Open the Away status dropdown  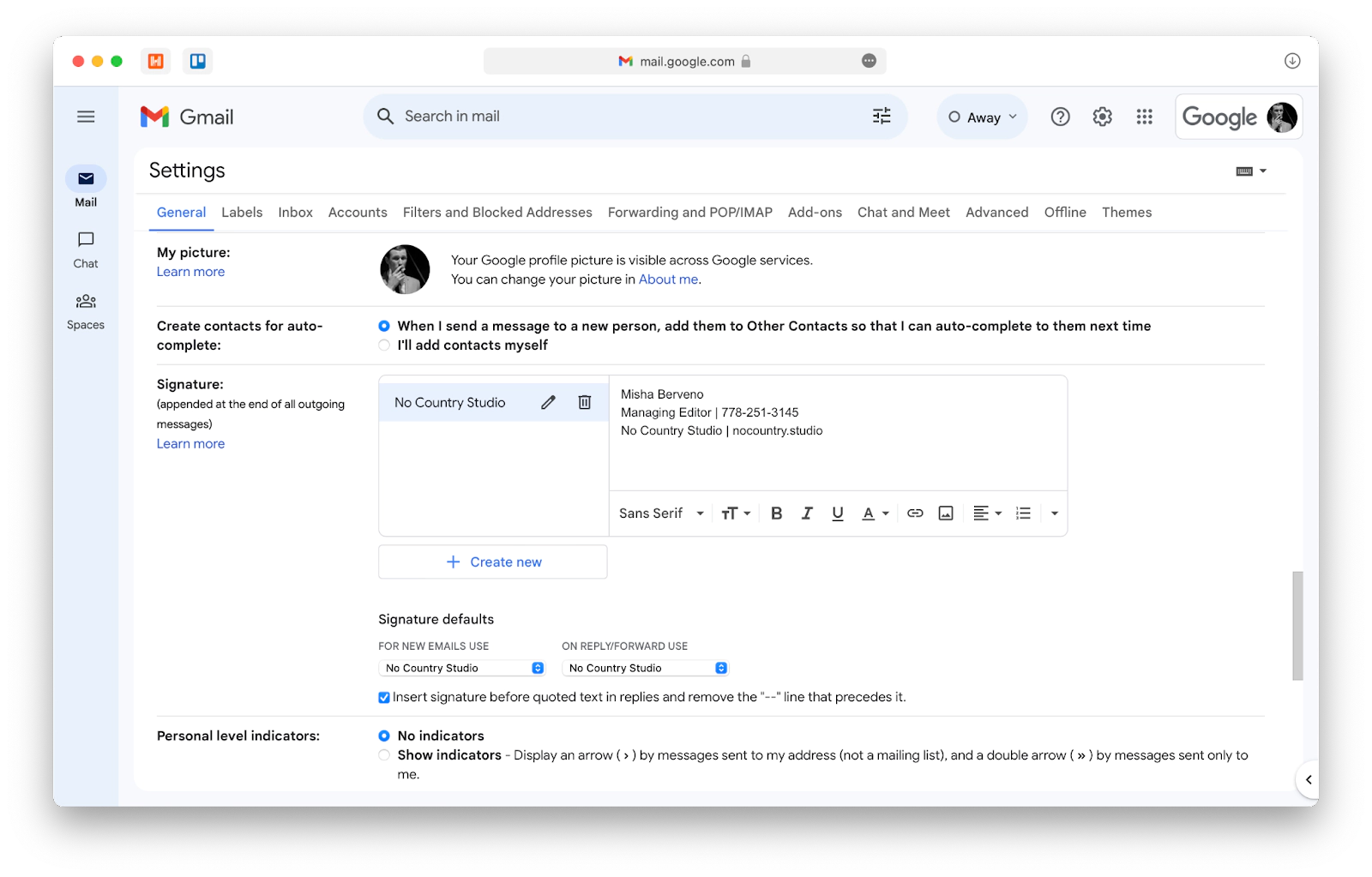coord(983,117)
